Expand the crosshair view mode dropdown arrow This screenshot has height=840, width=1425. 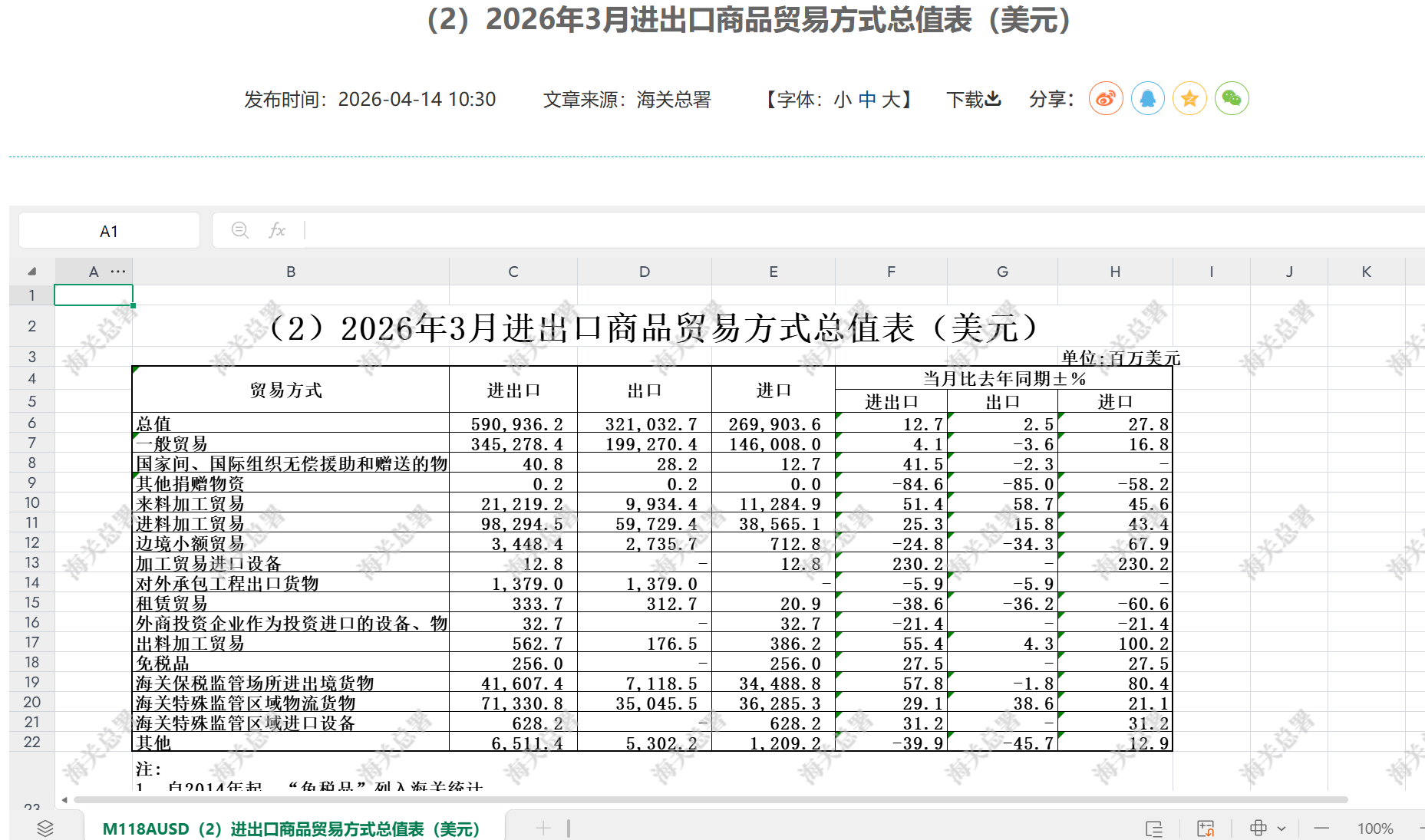1282,828
